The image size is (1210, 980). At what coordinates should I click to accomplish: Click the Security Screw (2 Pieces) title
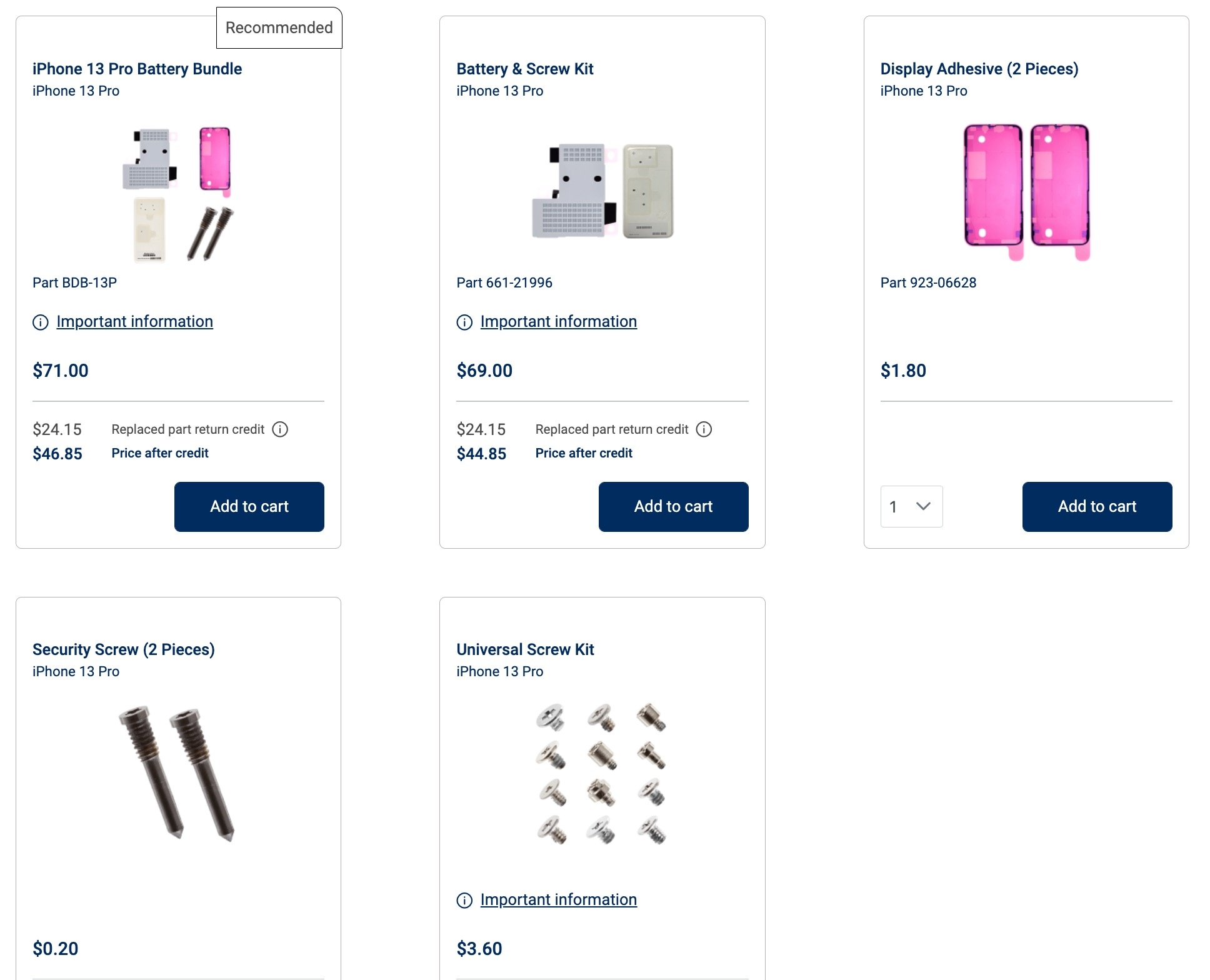coord(124,649)
